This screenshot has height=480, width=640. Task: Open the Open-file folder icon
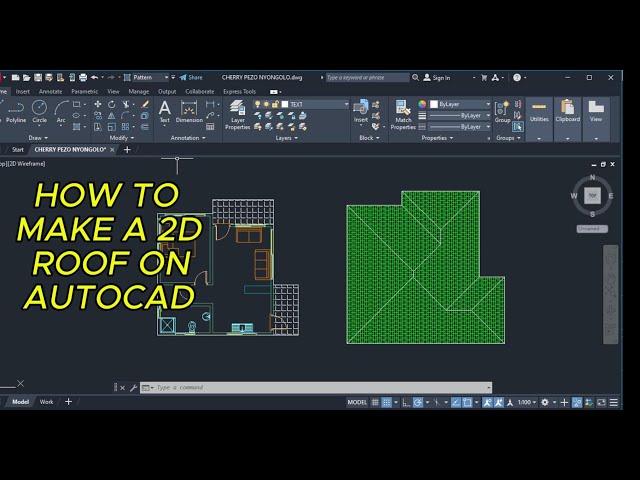pos(27,78)
